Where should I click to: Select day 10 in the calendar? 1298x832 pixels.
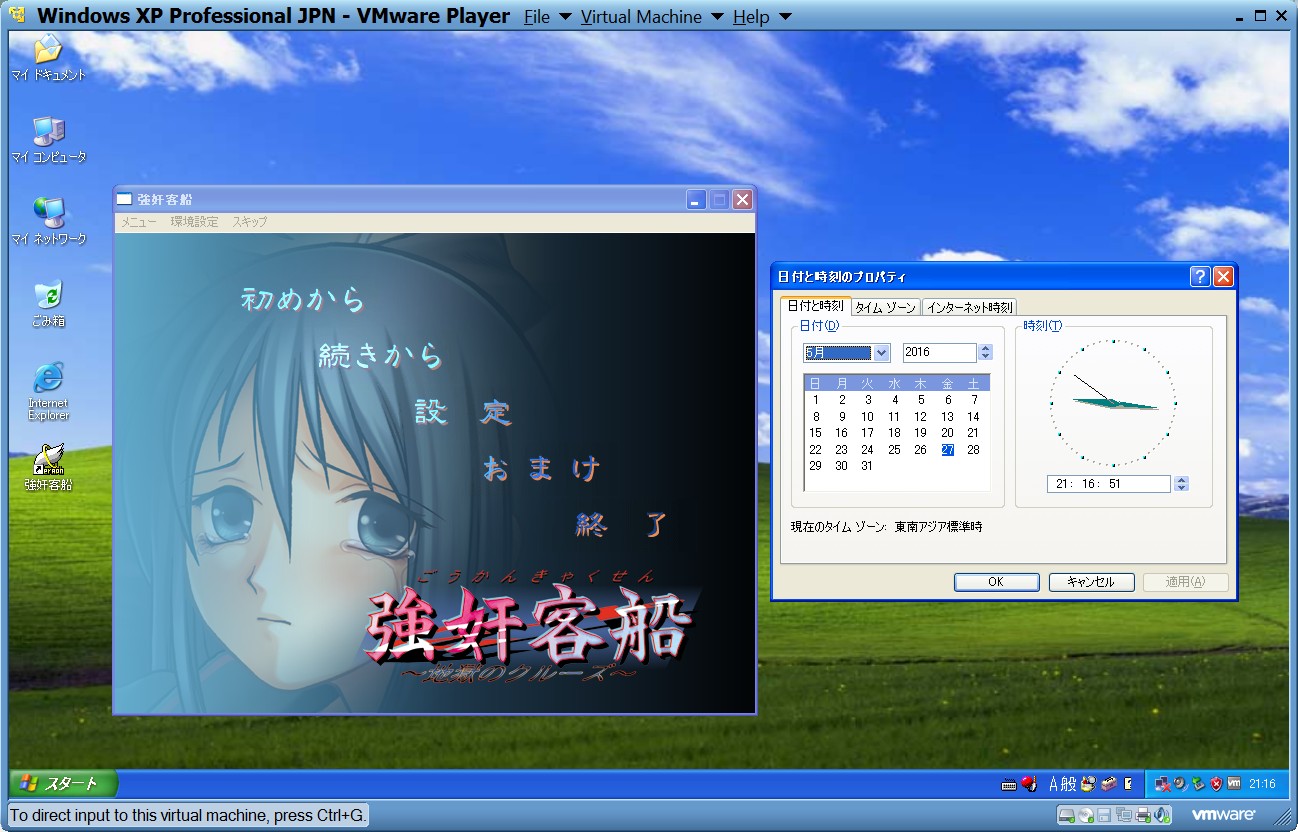point(867,417)
